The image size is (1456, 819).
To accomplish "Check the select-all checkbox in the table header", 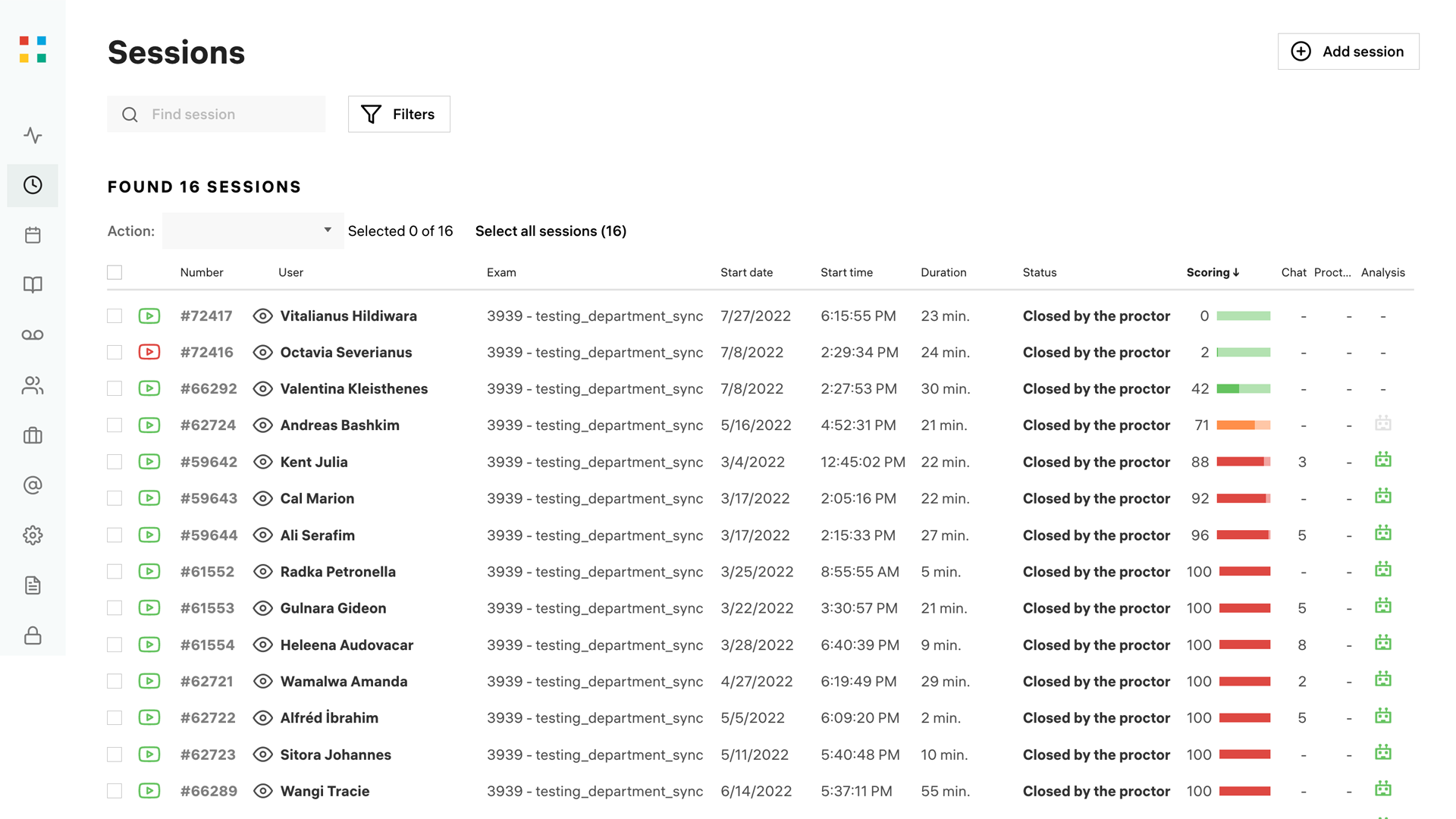I will coord(115,272).
